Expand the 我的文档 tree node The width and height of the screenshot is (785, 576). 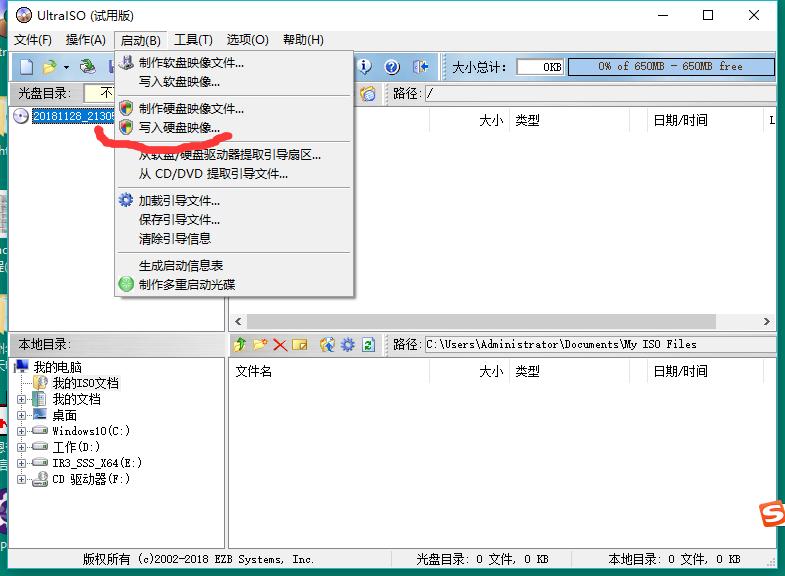point(22,399)
